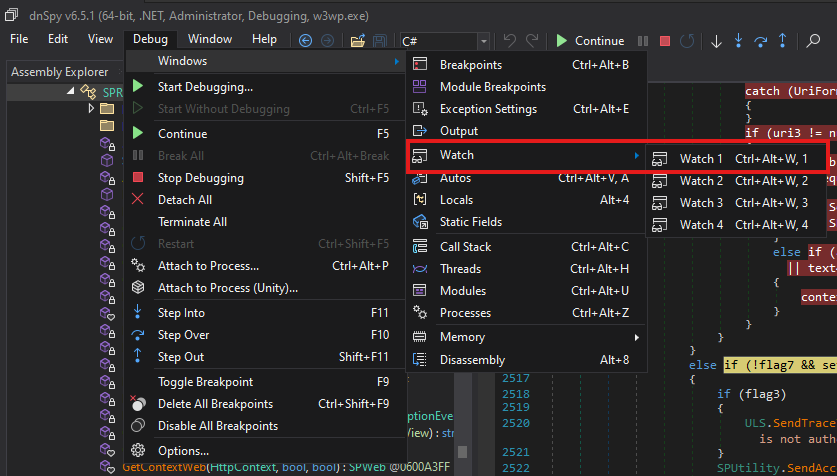837x476 pixels.
Task: Open the Output window entry
Action: pyautogui.click(x=526, y=131)
